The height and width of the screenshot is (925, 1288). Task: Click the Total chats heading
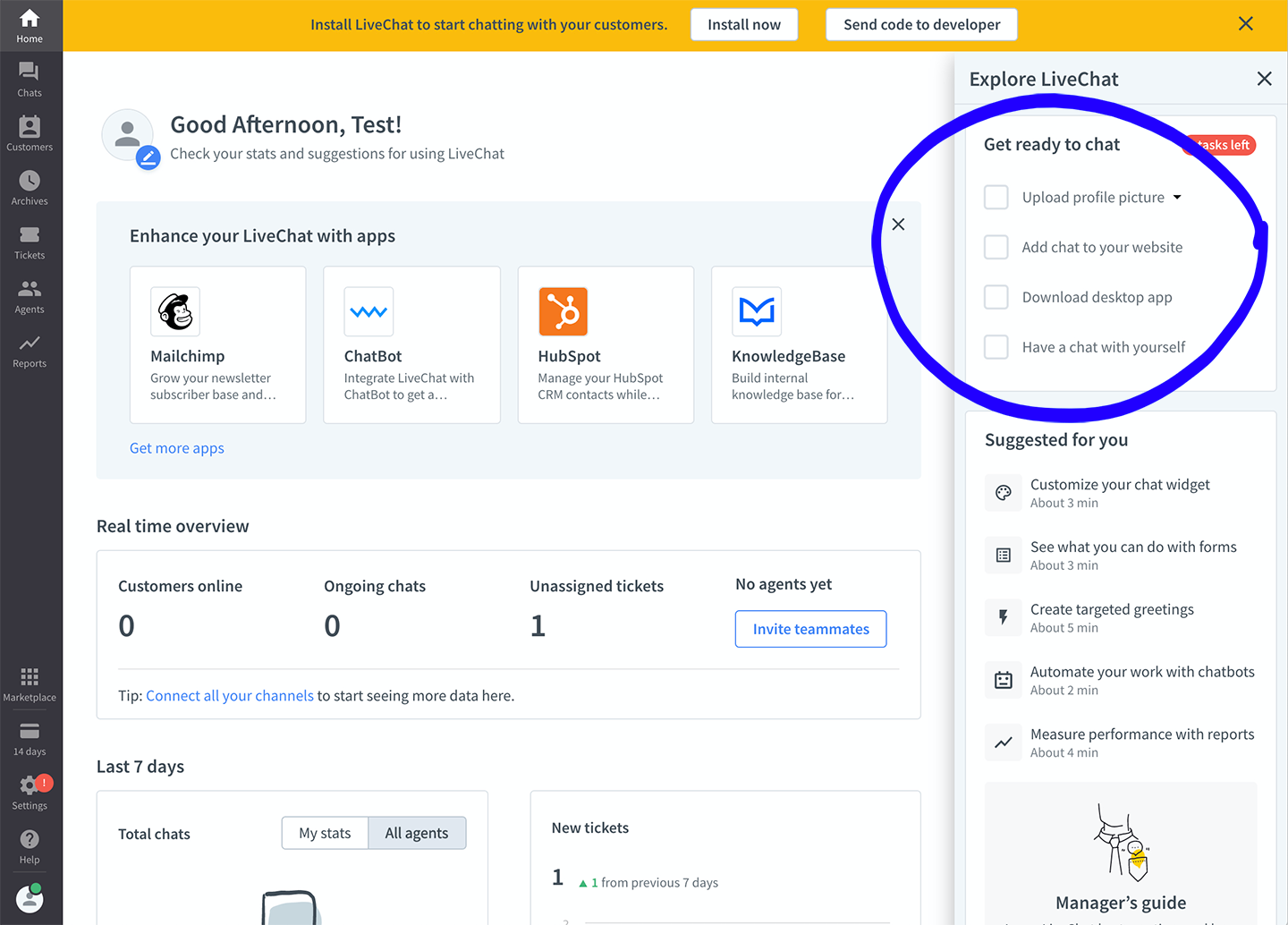pyautogui.click(x=154, y=834)
